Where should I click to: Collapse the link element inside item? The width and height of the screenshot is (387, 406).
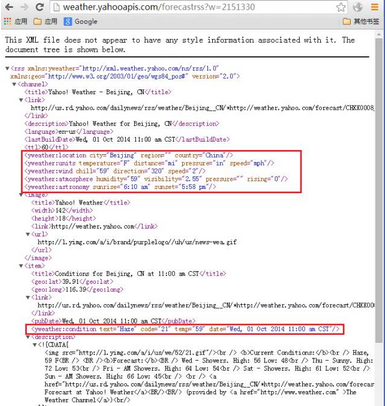[x=28, y=297]
